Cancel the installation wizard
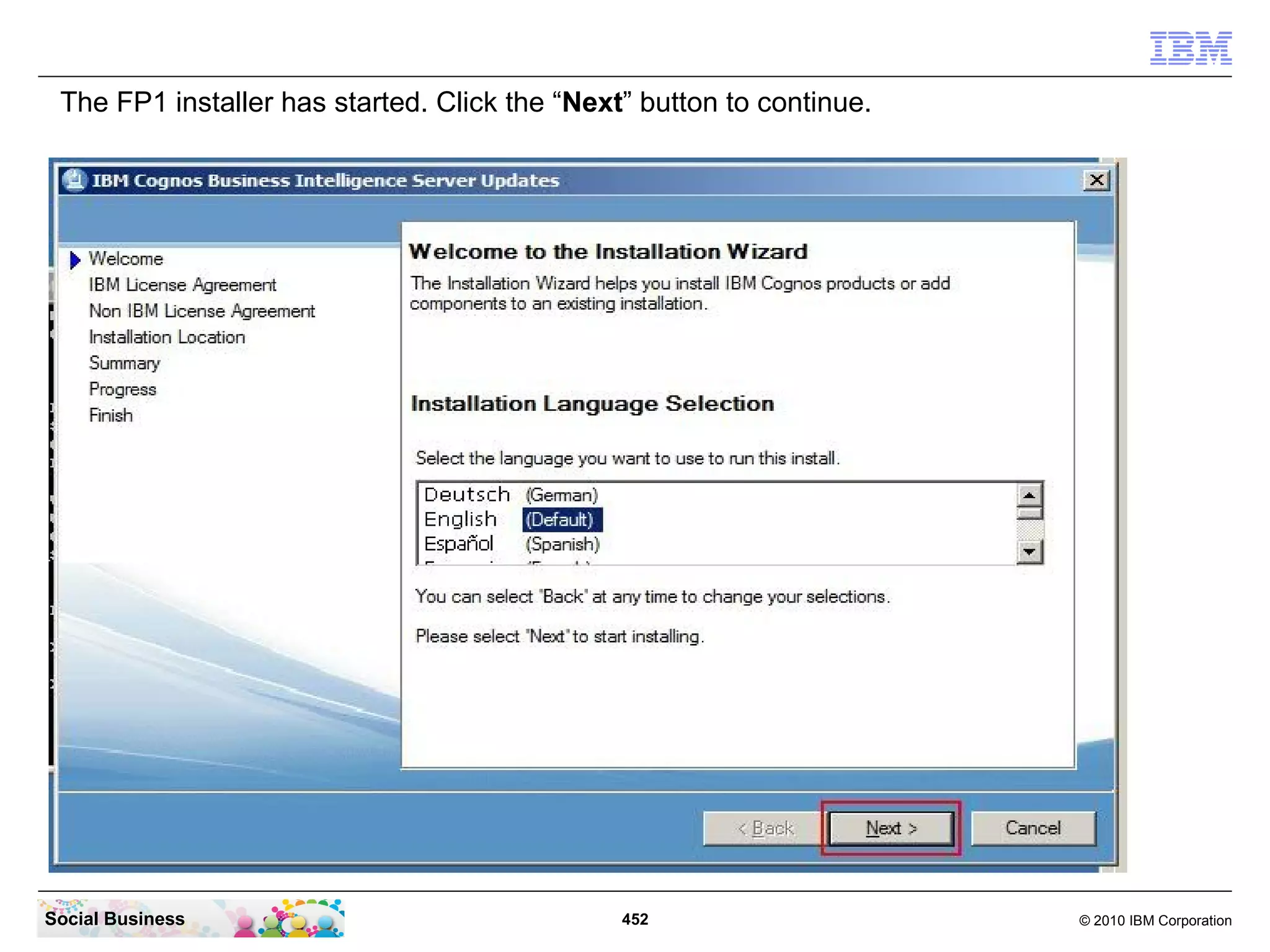The image size is (1270, 952). point(1033,828)
